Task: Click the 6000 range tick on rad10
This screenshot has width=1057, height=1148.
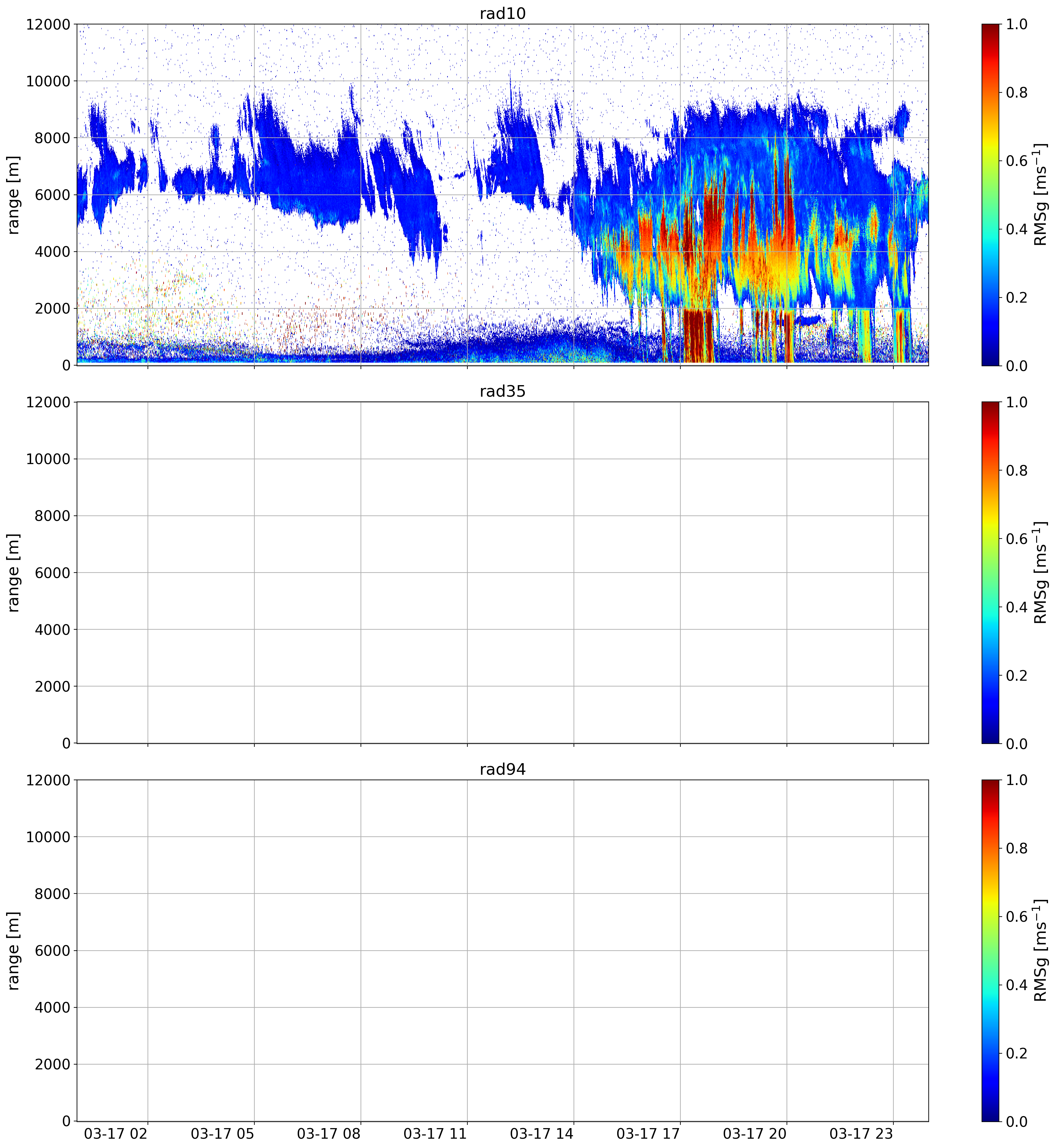Action: click(53, 195)
